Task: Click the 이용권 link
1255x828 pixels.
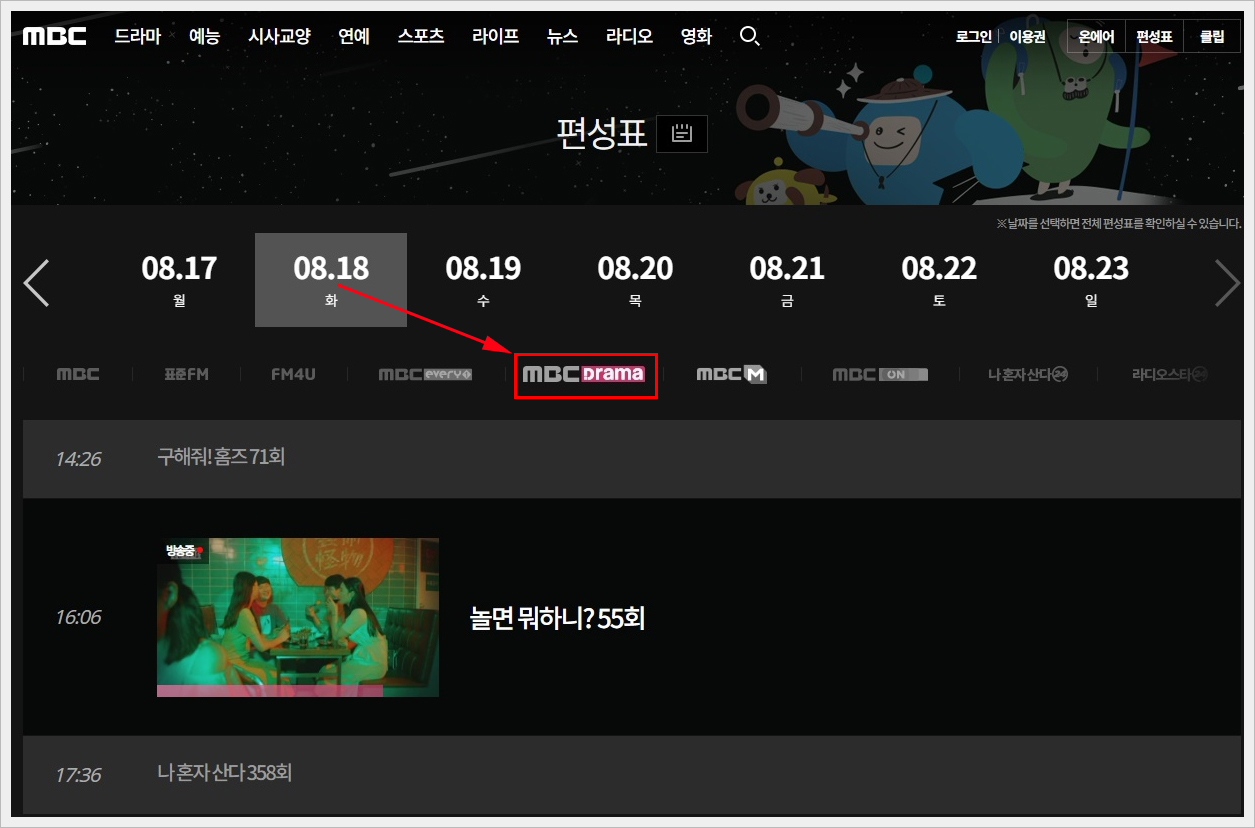Action: click(1027, 36)
